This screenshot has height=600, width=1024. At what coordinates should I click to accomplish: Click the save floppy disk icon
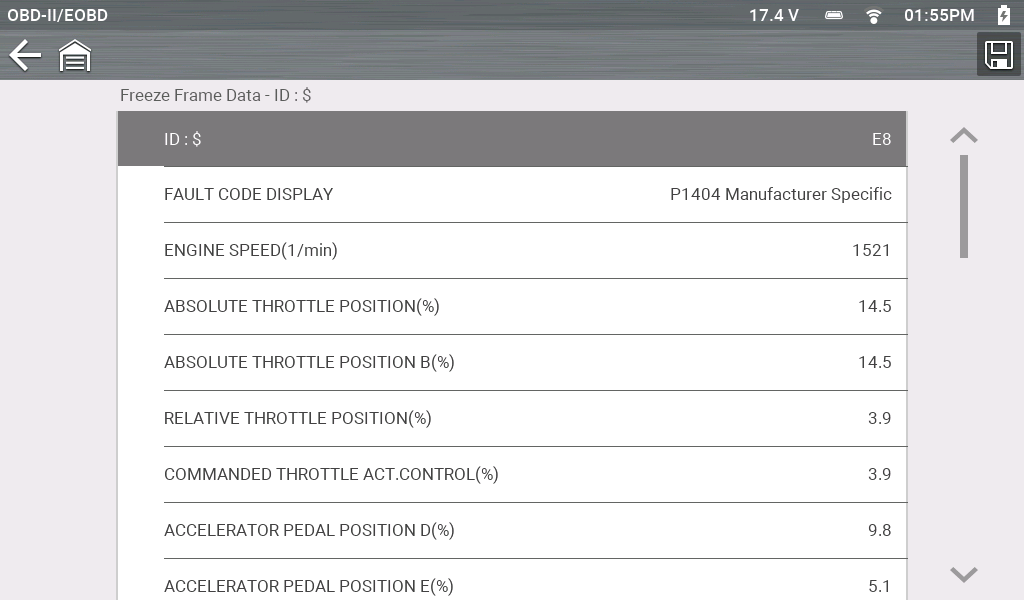(x=999, y=55)
